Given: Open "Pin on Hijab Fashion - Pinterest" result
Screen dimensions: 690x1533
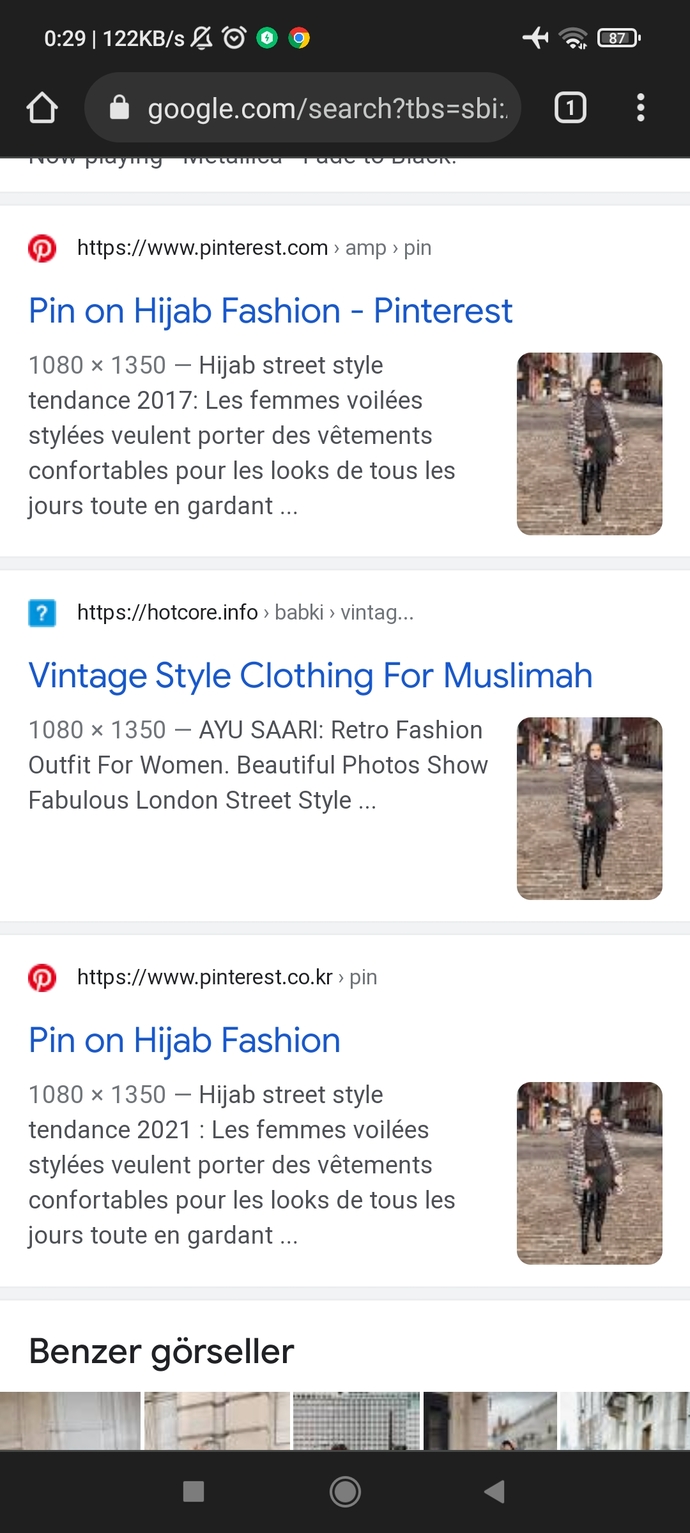Looking at the screenshot, I should [270, 311].
